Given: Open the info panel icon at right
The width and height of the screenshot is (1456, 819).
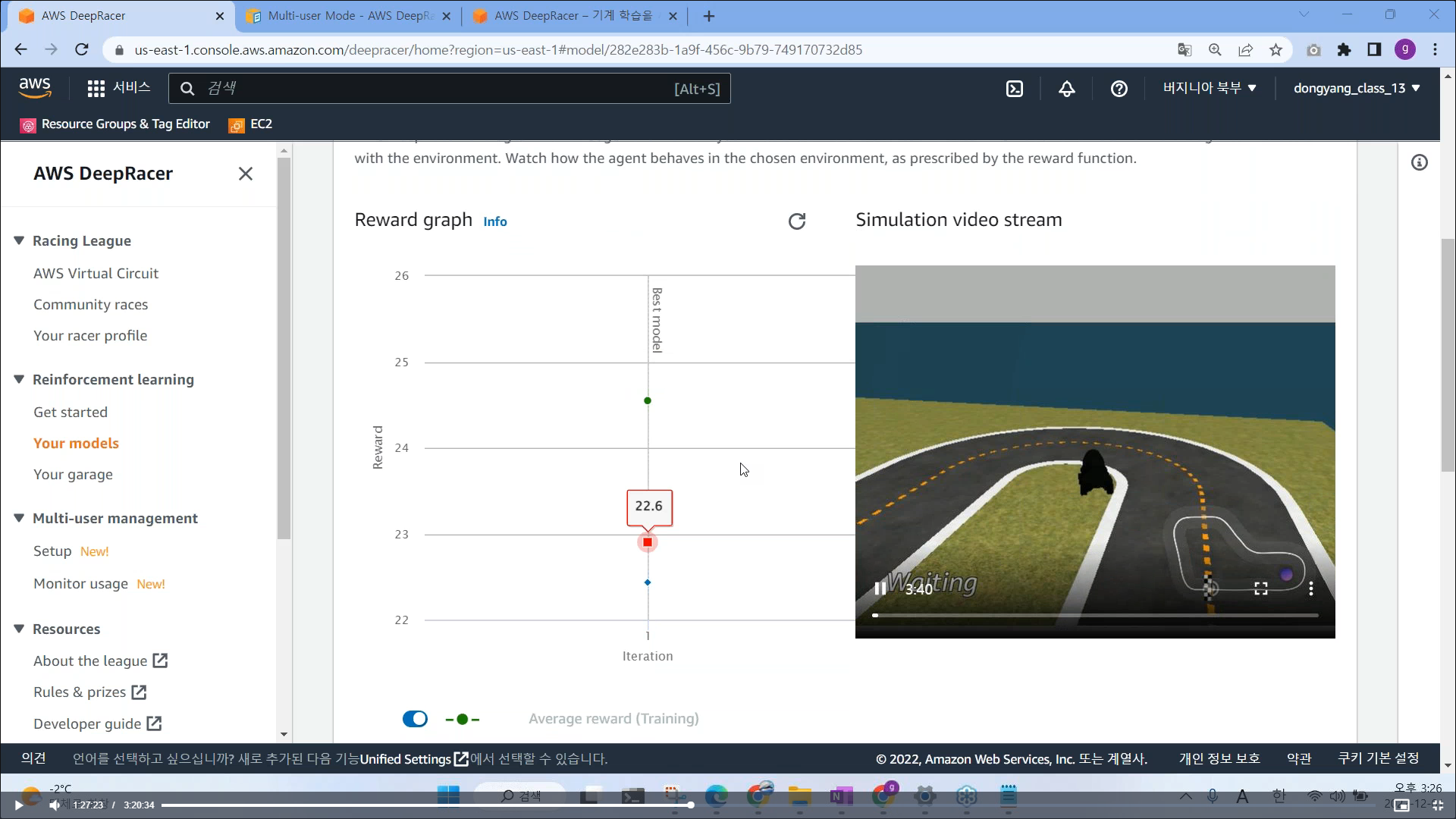Looking at the screenshot, I should [1419, 163].
